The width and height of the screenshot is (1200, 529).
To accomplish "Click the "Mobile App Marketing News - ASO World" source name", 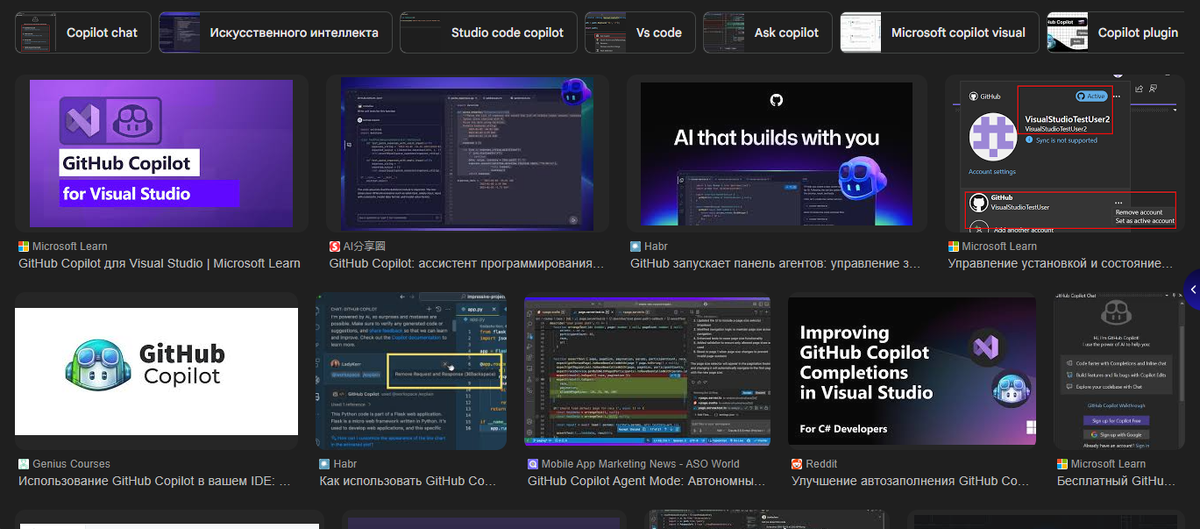I will click(x=641, y=464).
